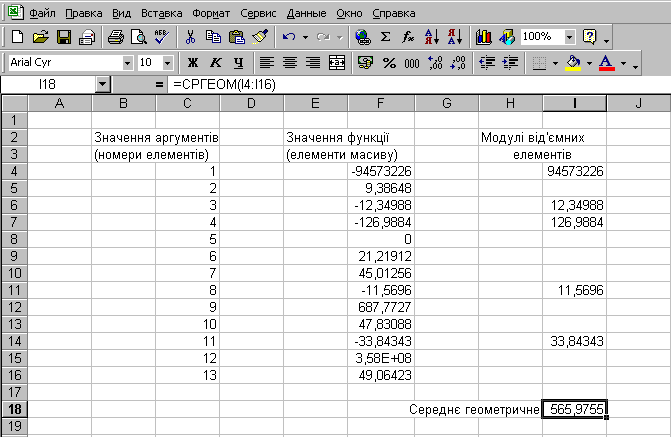This screenshot has width=671, height=437.
Task: Click the AutoSum sigma icon
Action: tap(385, 37)
